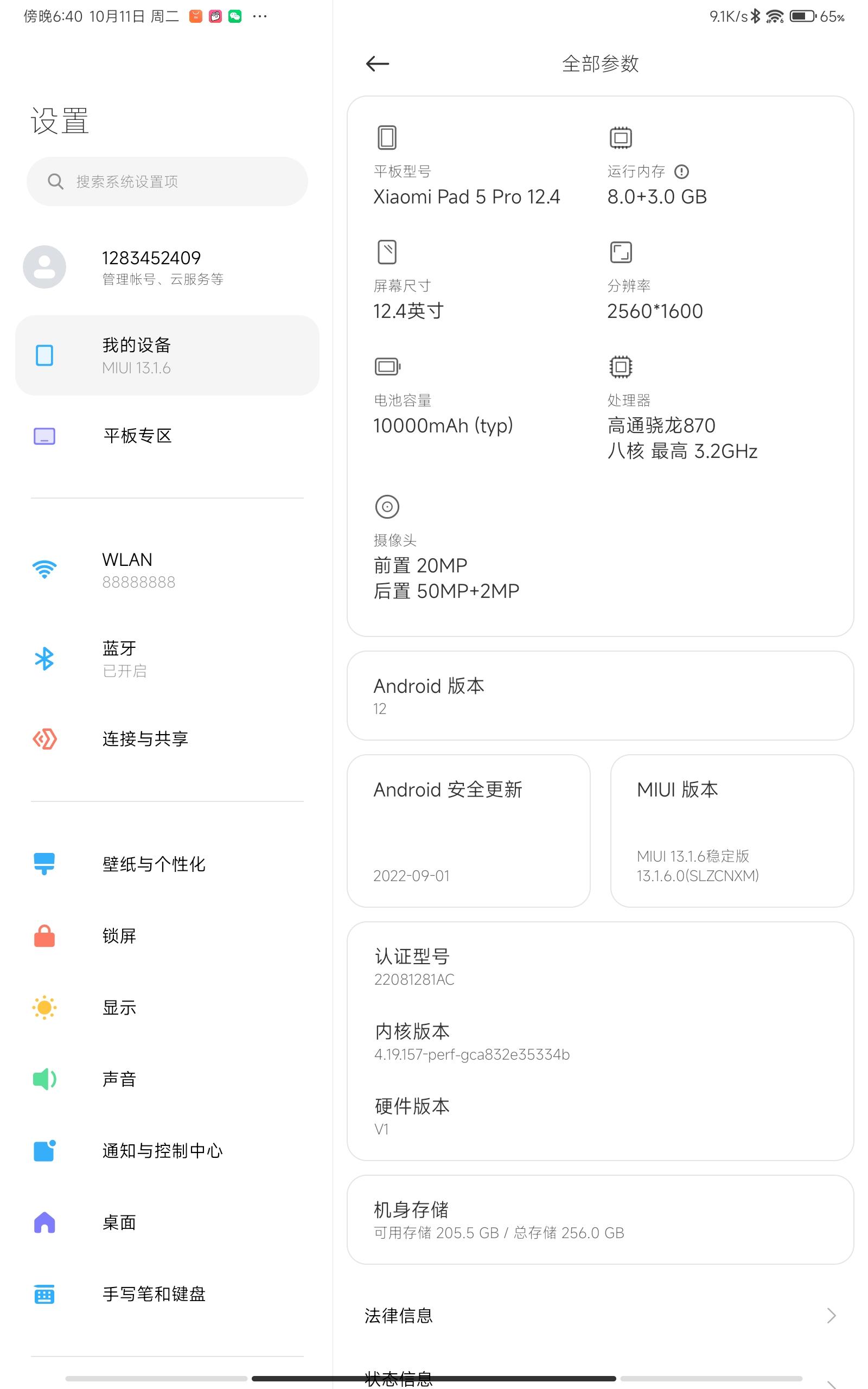Open 手写笔和键盘 settings entry
This screenshot has width=868, height=1389.
pyautogui.click(x=167, y=1294)
